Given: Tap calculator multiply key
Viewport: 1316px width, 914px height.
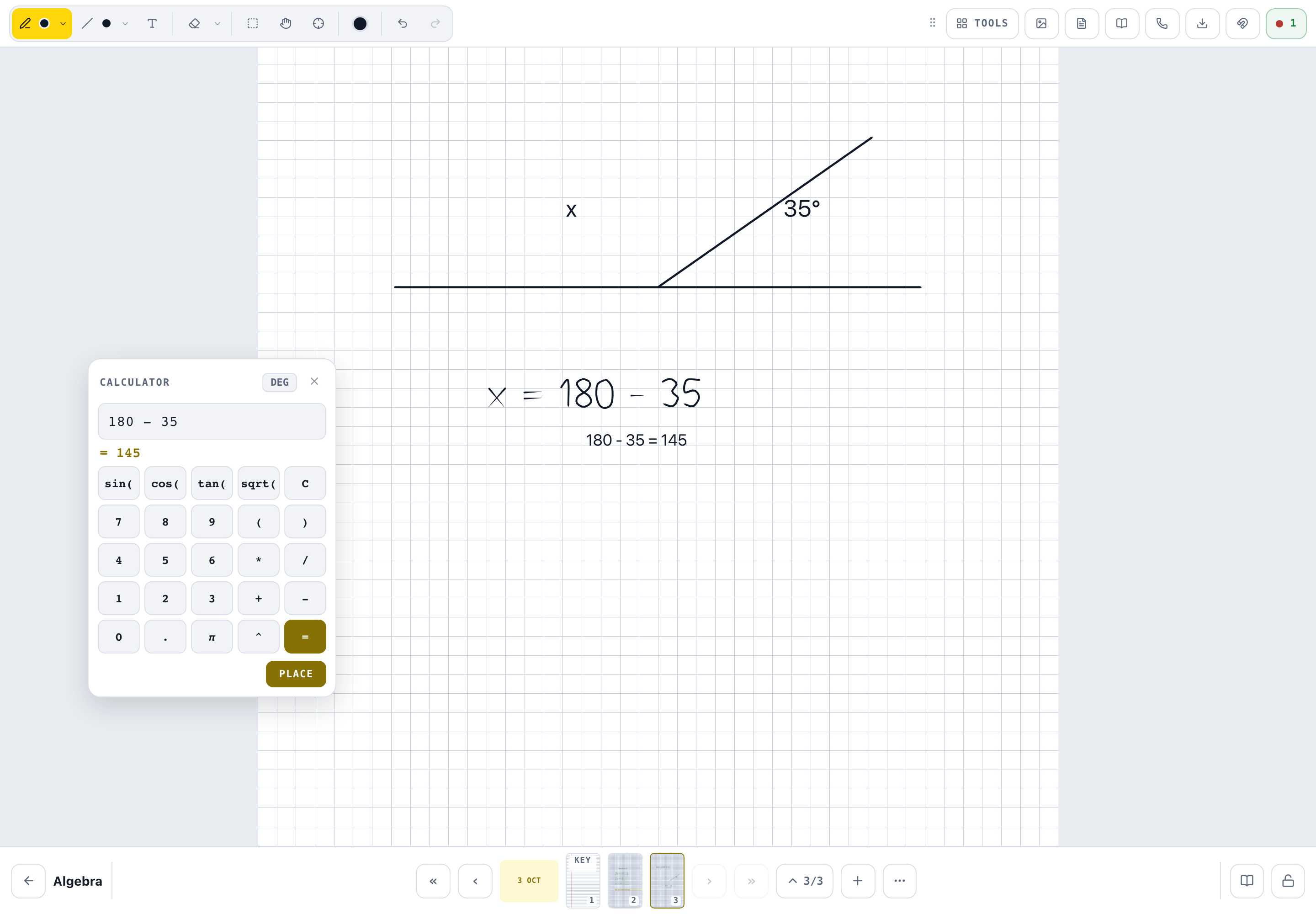Looking at the screenshot, I should click(x=258, y=560).
